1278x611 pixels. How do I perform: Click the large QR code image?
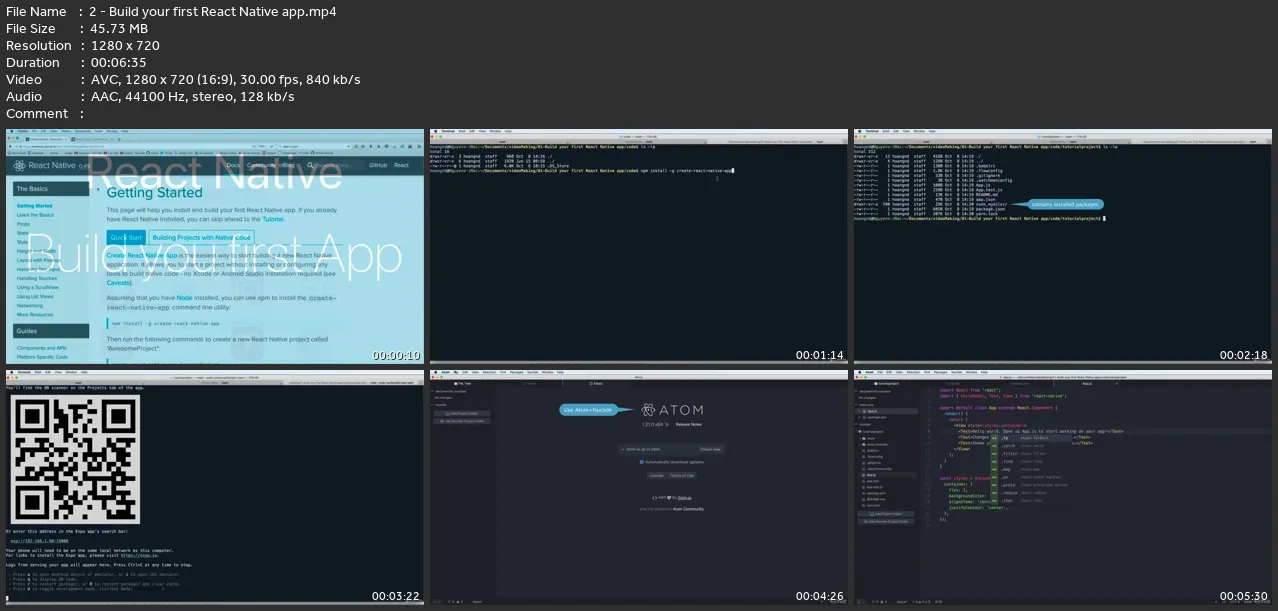77,457
